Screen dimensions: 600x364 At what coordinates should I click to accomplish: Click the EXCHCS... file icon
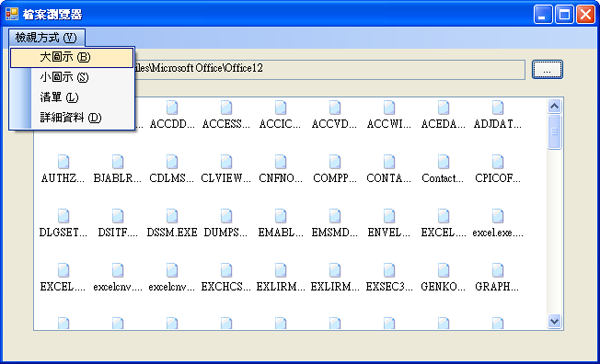[227, 271]
